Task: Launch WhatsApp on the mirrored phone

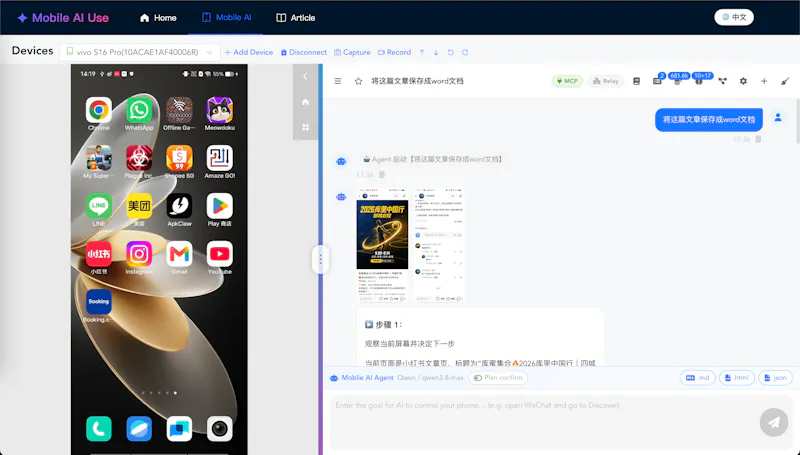Action: pos(139,110)
